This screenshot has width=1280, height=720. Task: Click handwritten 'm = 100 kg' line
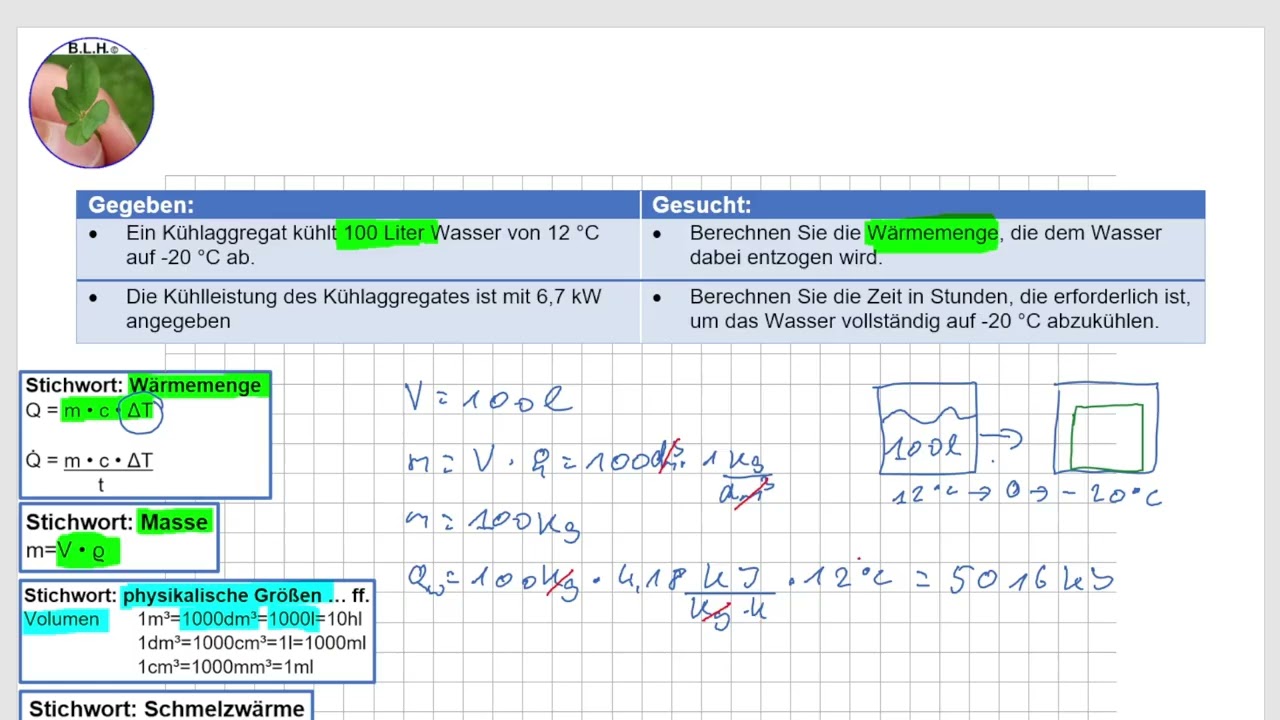[493, 522]
